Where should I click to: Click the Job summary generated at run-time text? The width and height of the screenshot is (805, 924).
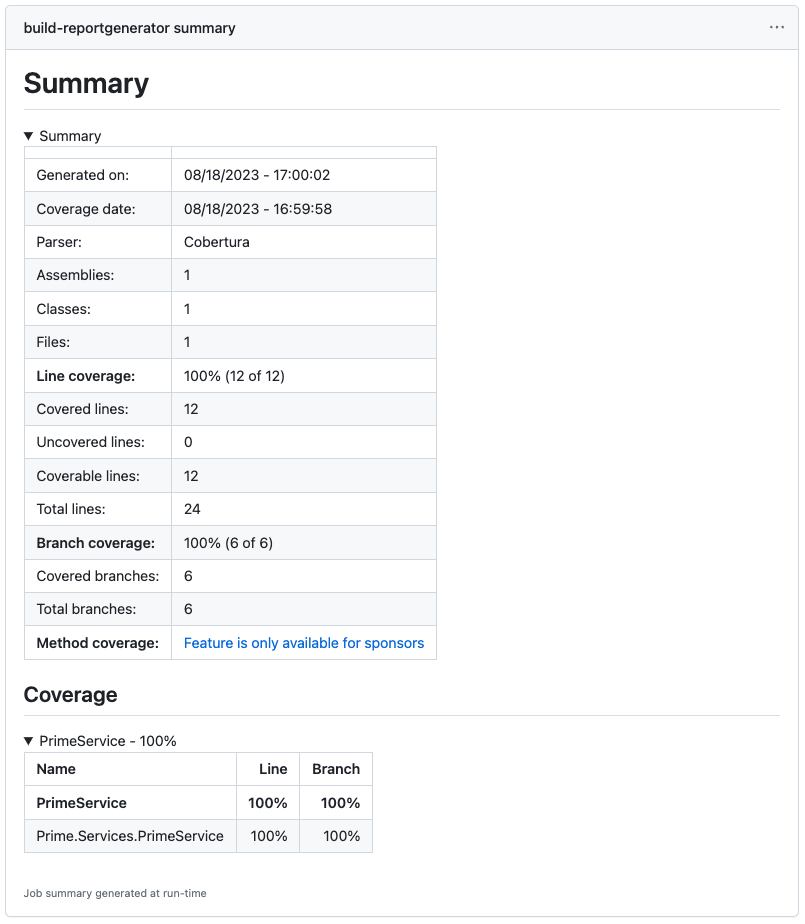[115, 893]
